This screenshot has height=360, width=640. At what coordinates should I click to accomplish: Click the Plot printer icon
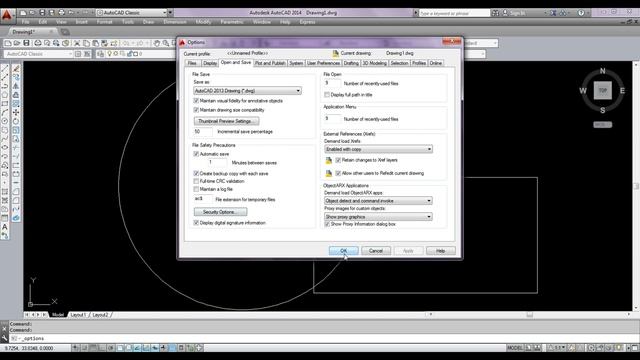point(38,43)
